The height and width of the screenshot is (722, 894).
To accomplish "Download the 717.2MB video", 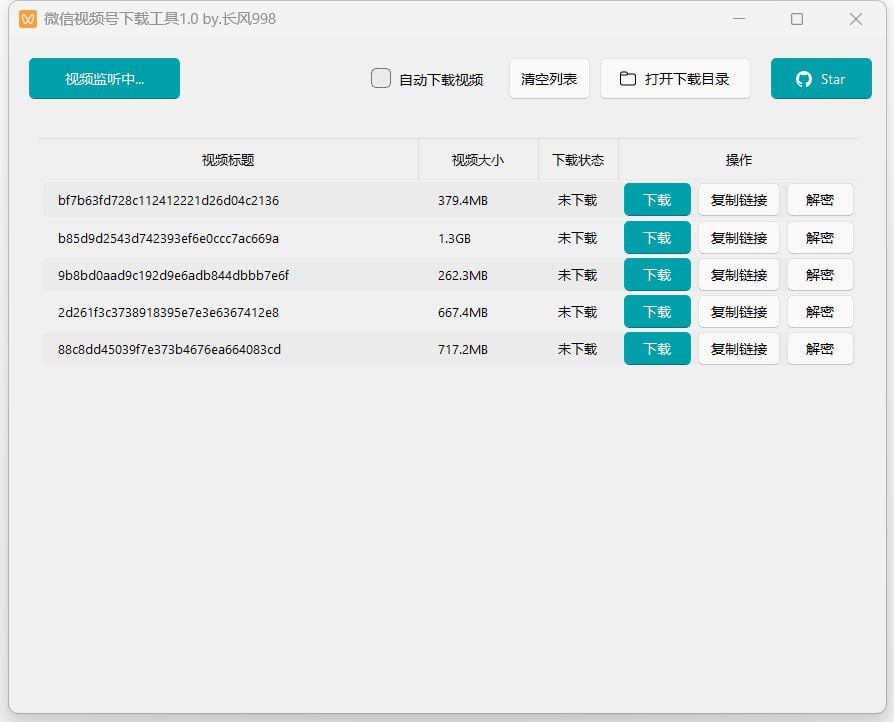I will click(657, 349).
